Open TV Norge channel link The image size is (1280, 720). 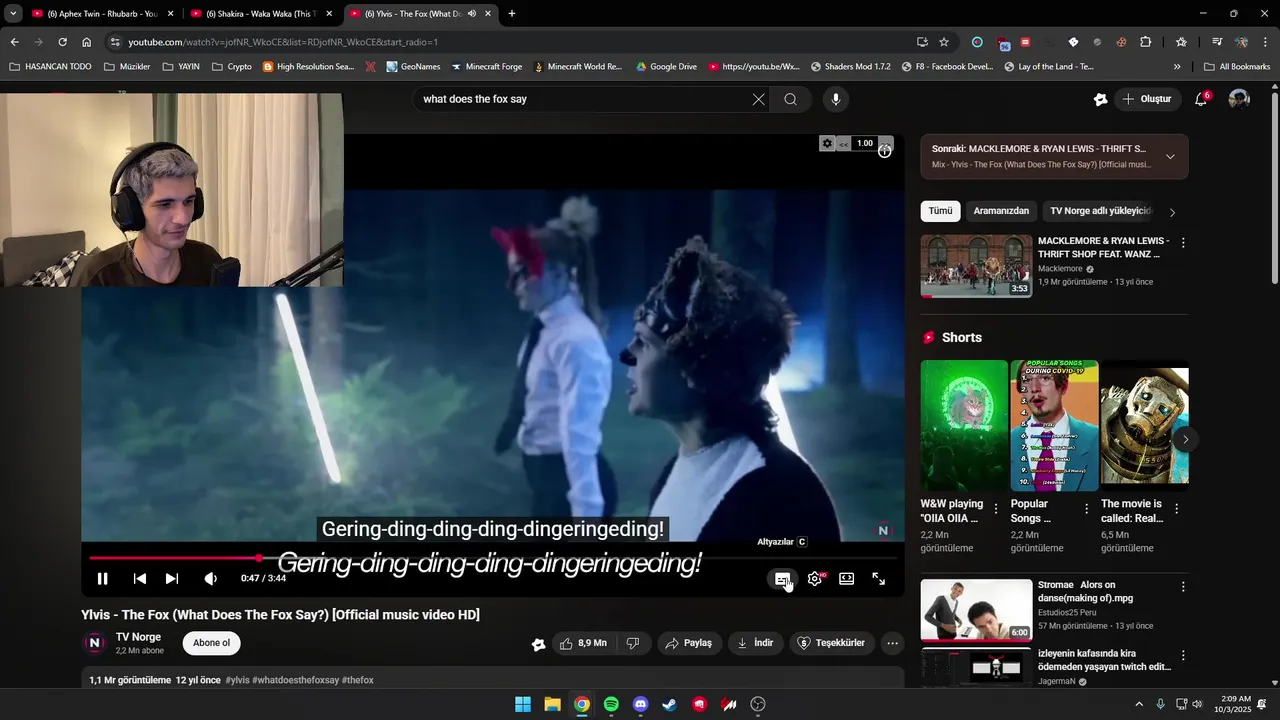138,637
